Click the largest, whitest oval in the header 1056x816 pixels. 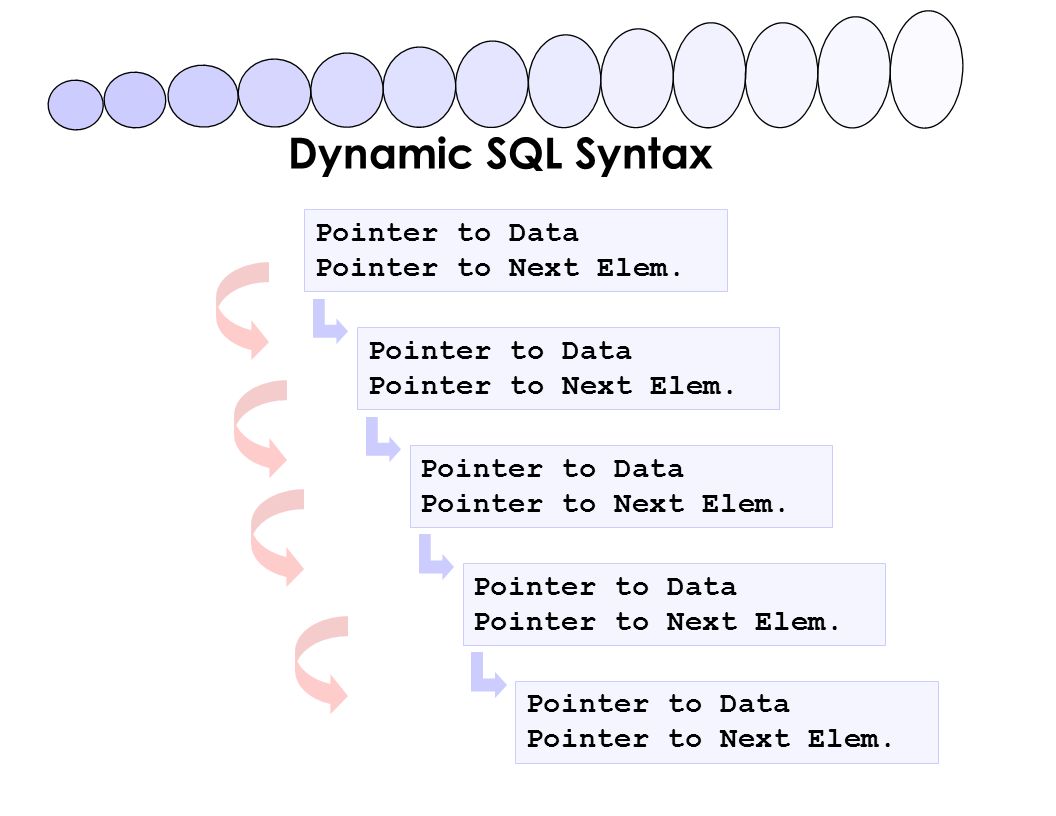[x=927, y=69]
